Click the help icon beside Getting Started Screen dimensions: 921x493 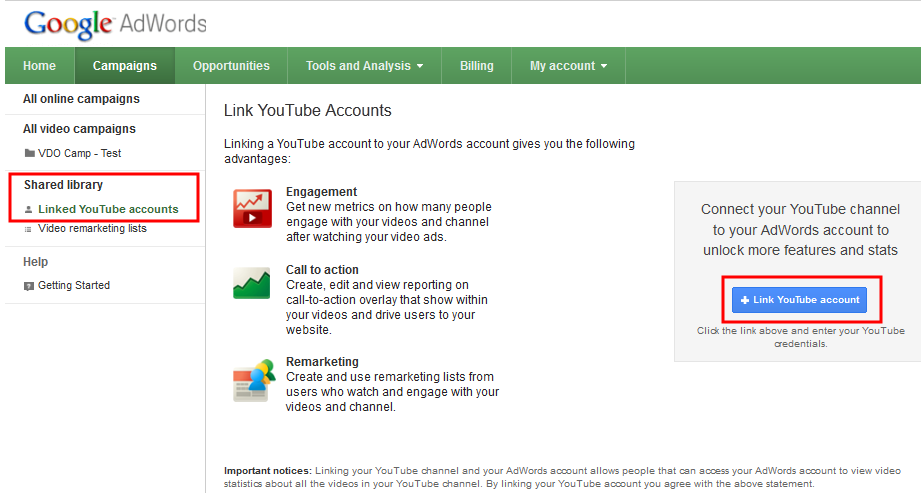pos(29,286)
